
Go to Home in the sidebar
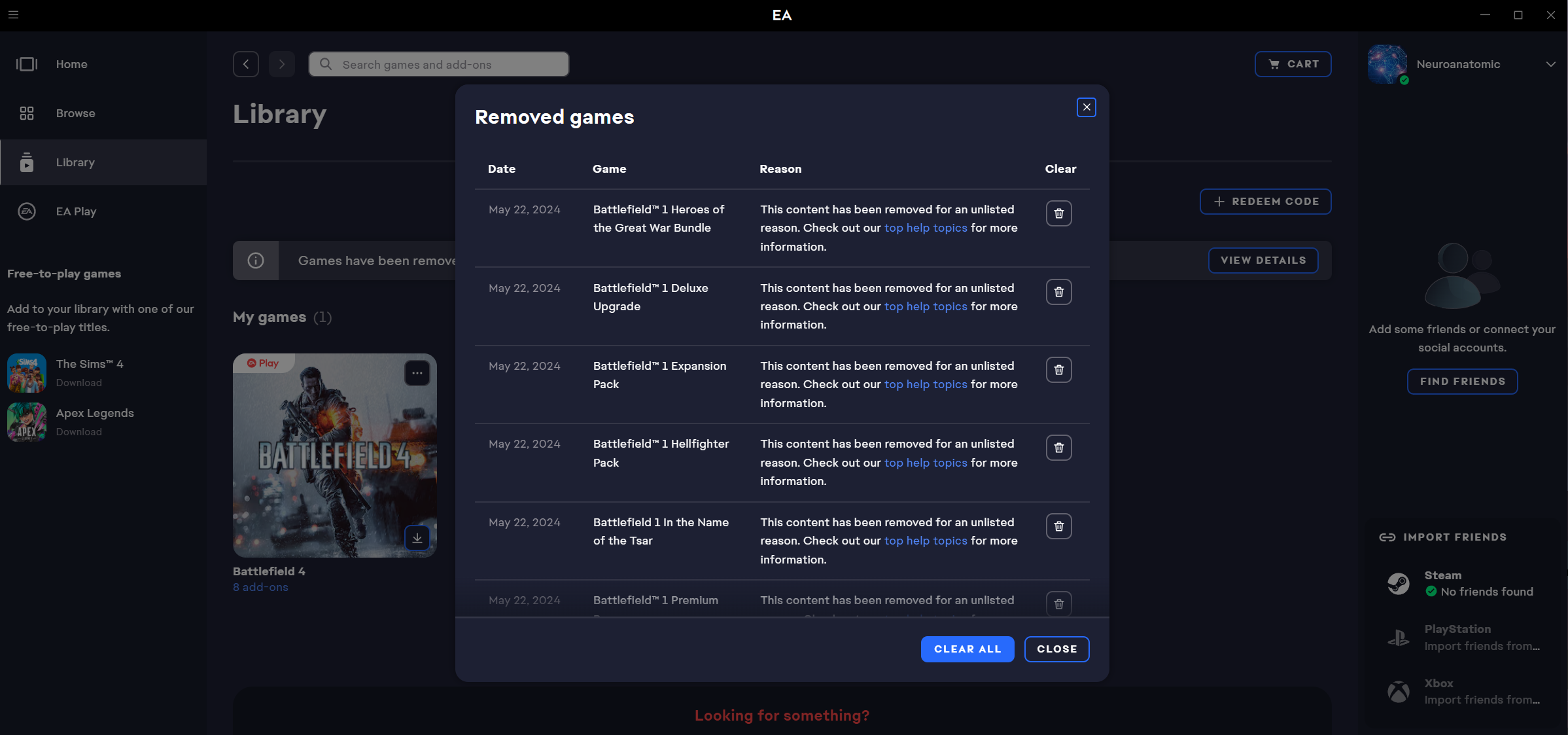103,64
